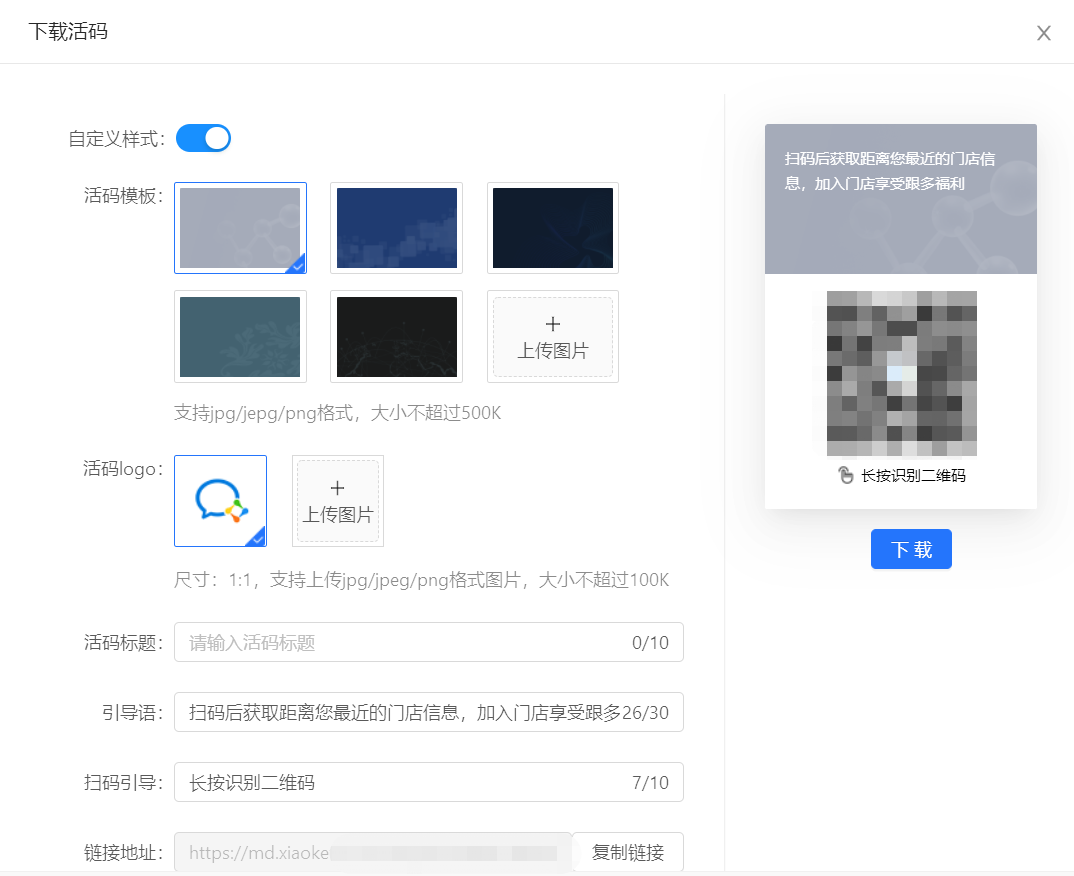This screenshot has height=876, width=1074.
Task: Upload a custom logo image
Action: coord(338,501)
